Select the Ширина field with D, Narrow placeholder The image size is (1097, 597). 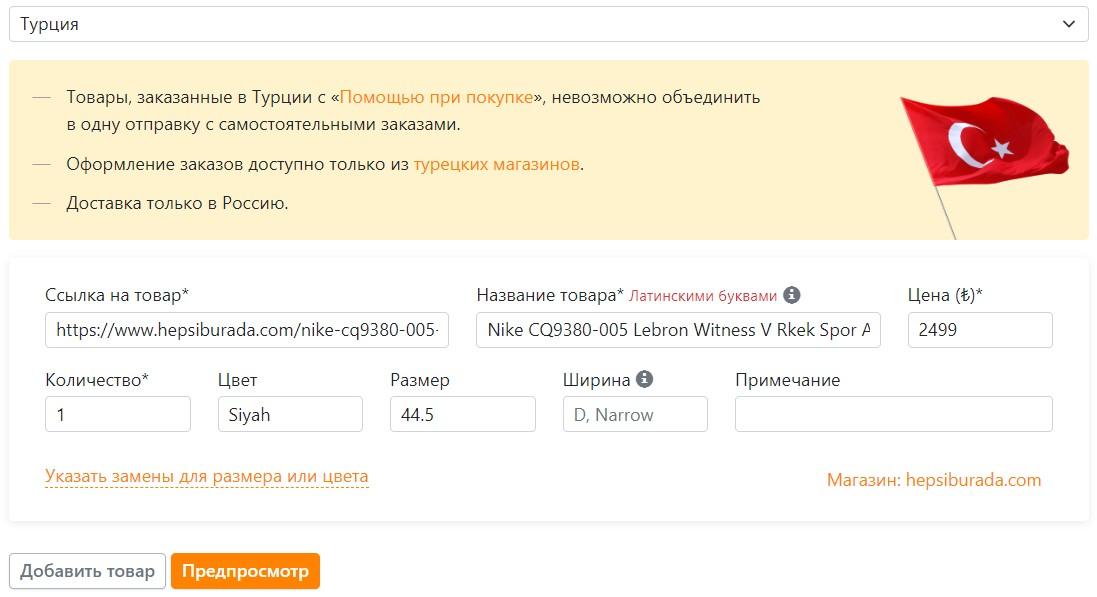[635, 413]
